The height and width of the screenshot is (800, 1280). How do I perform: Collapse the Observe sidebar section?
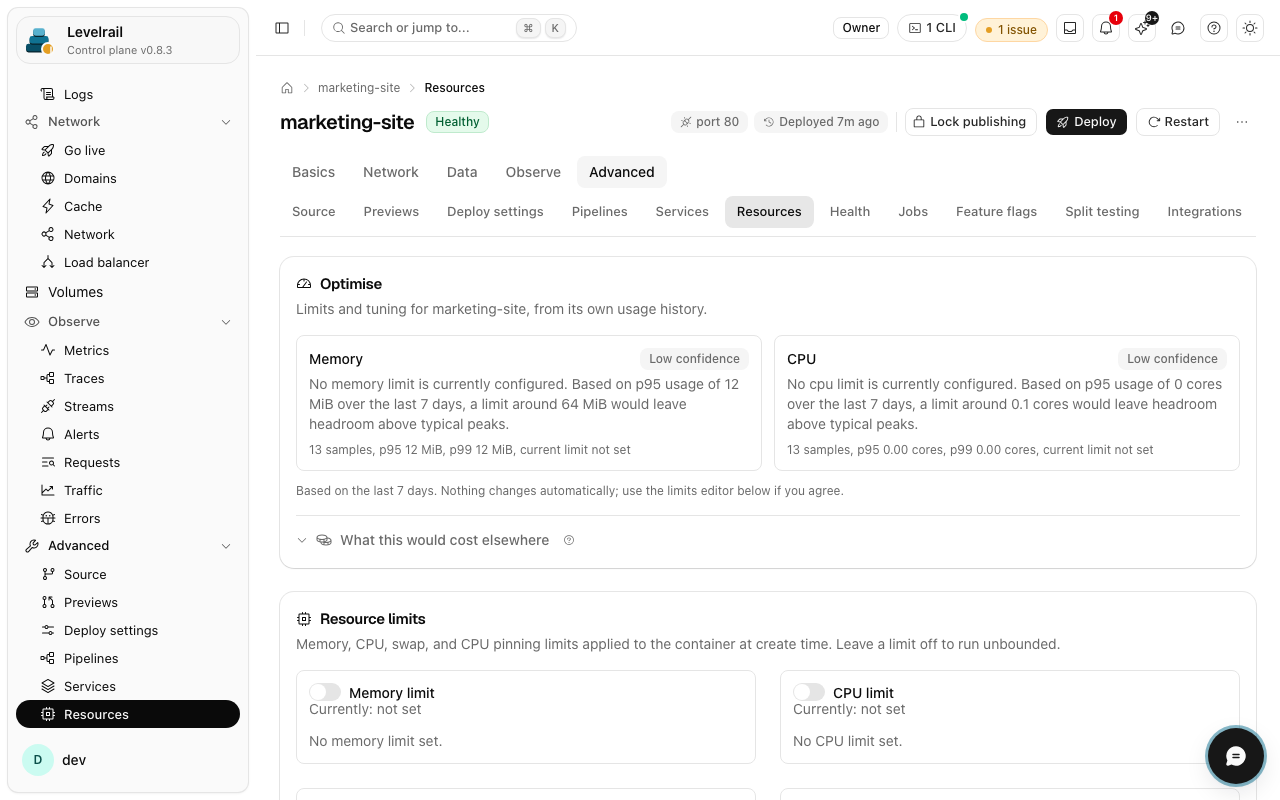[128, 322]
